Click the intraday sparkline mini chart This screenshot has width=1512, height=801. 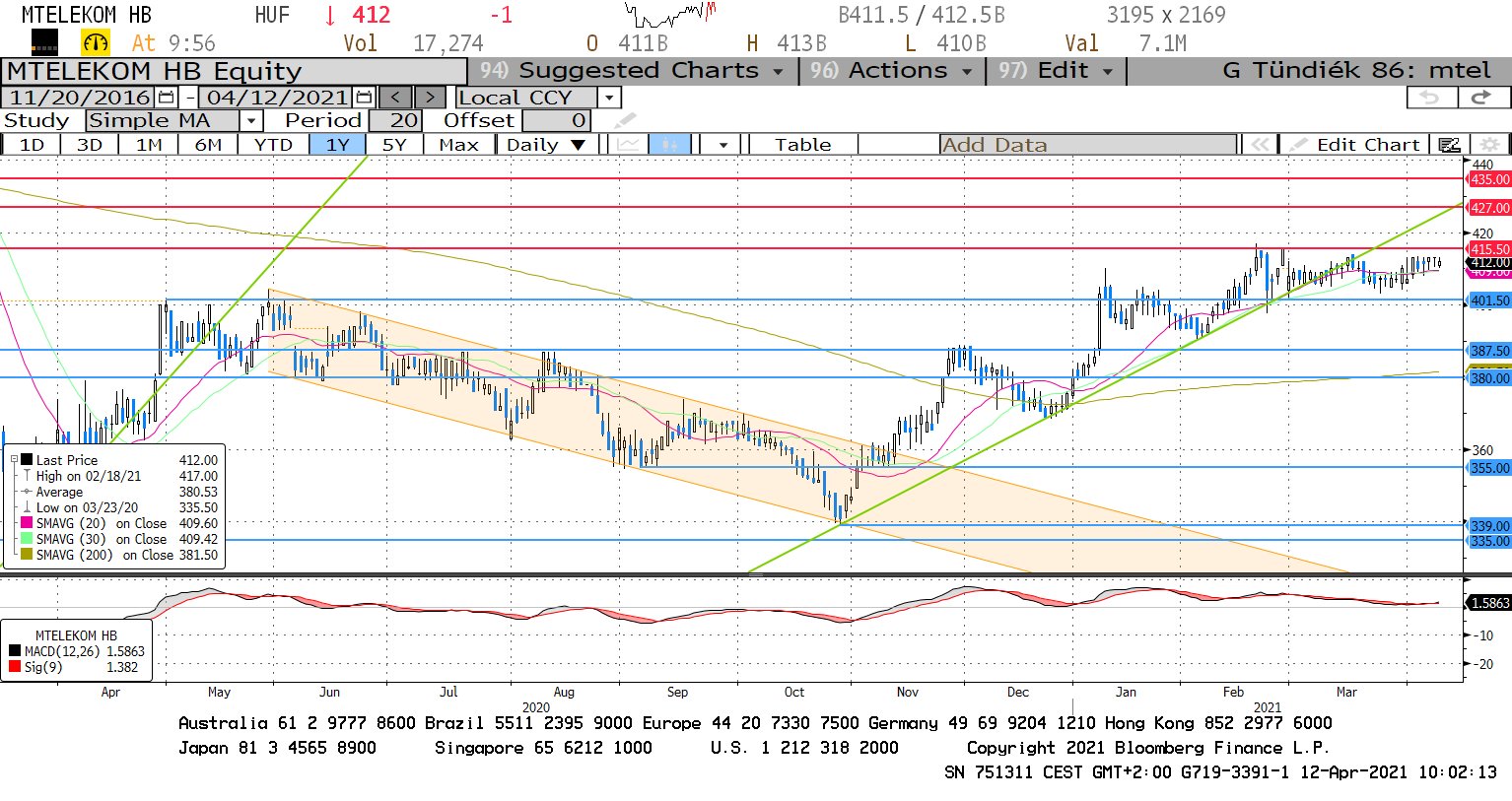point(670,15)
